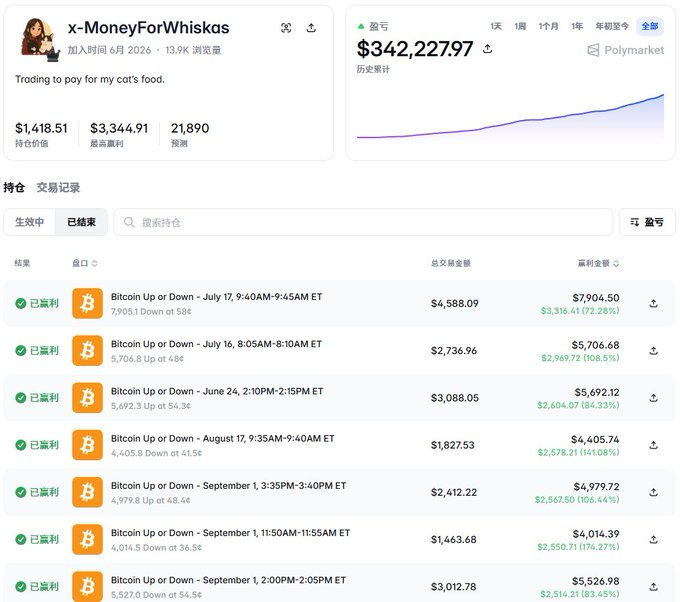Share the July 16 8:05AM position
This screenshot has height=602, width=680.
pos(654,351)
